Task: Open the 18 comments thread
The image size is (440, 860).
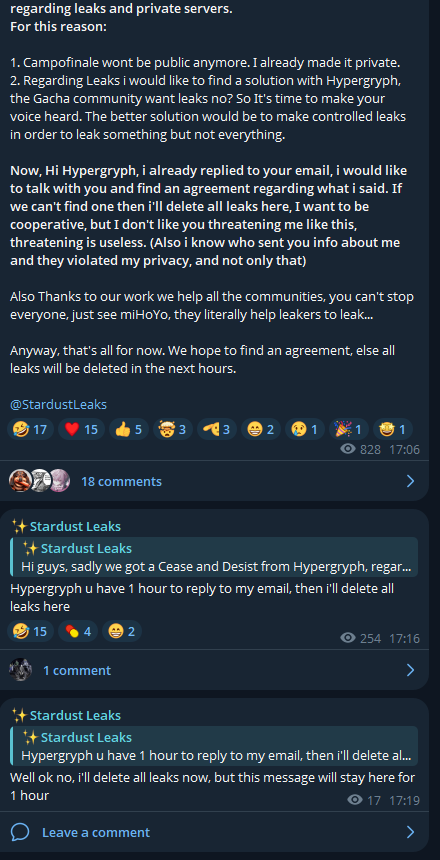Action: [121, 482]
